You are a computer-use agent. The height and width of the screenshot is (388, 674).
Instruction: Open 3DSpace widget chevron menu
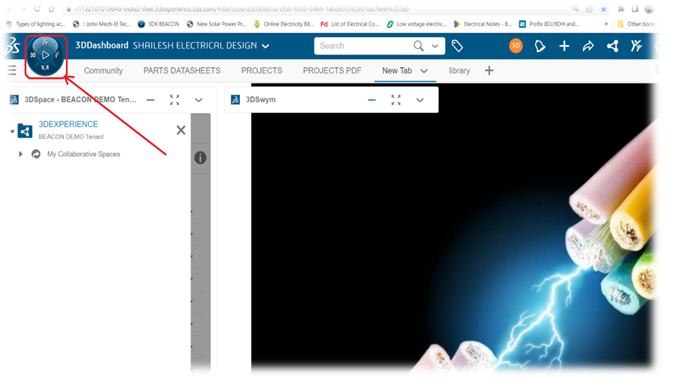(x=199, y=100)
